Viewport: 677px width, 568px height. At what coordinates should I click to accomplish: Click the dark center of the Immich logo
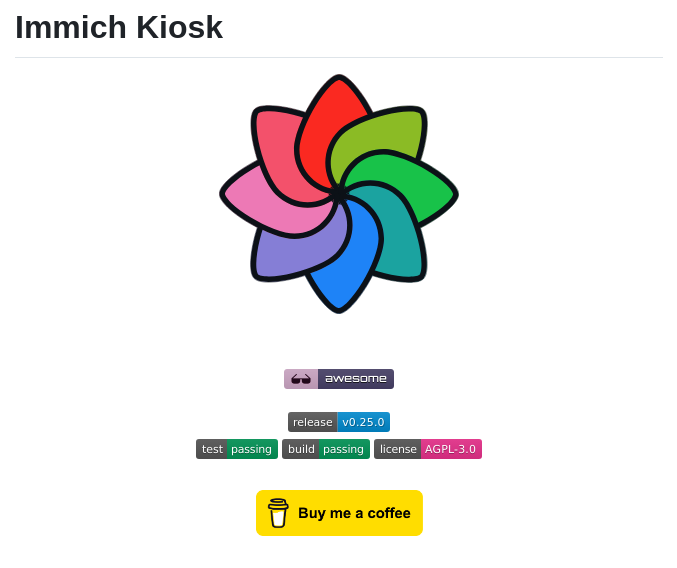click(339, 192)
